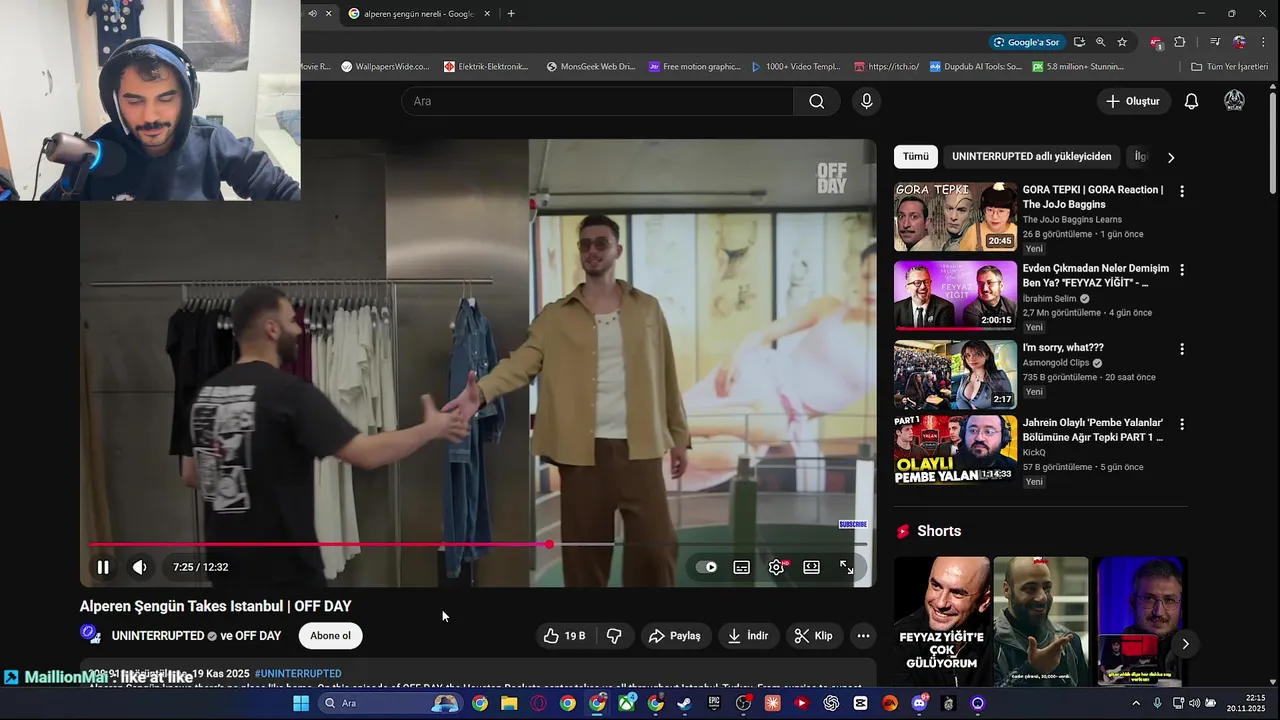The image size is (1280, 720).
Task: Toggle the autoplay switch in player
Action: (x=707, y=567)
